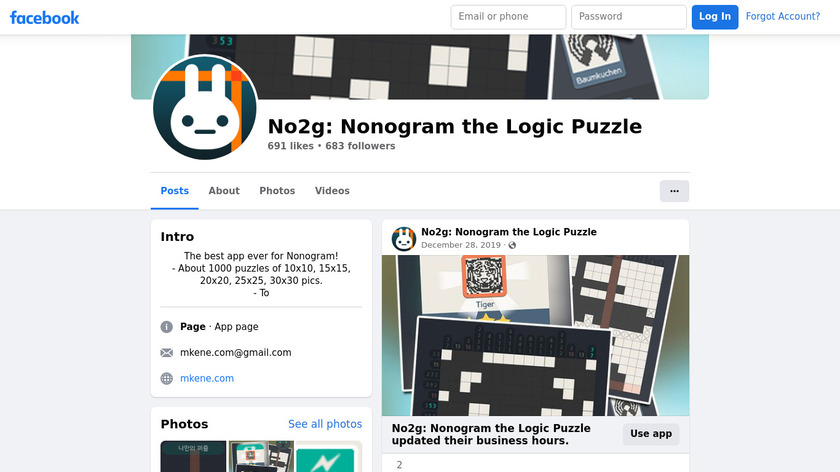Click the post author's small avatar
Viewport: 840px width, 472px height.
coord(404,239)
